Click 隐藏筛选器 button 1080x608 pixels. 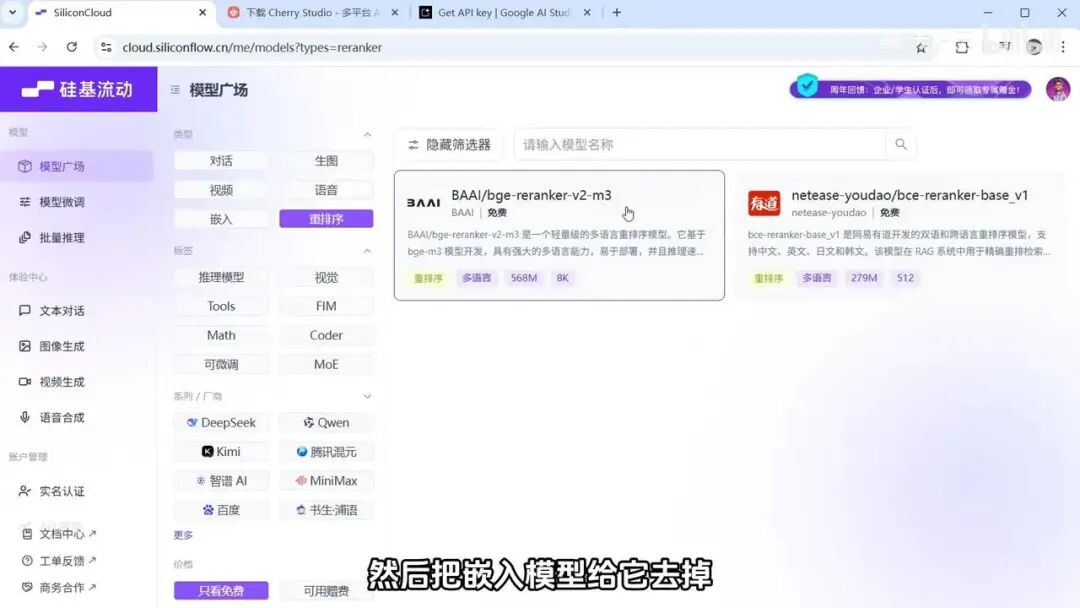449,145
